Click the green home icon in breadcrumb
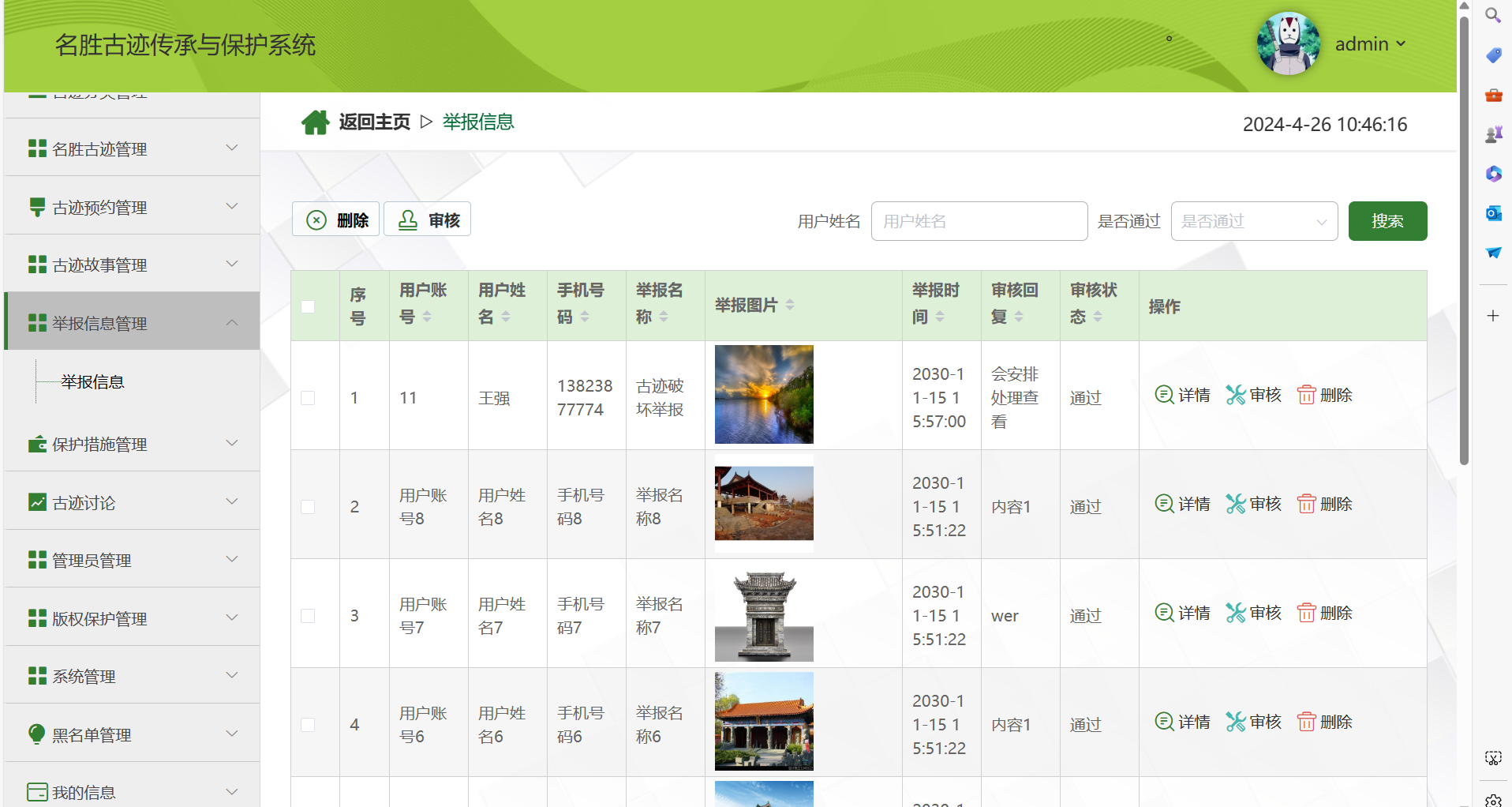The image size is (1512, 807). click(315, 122)
